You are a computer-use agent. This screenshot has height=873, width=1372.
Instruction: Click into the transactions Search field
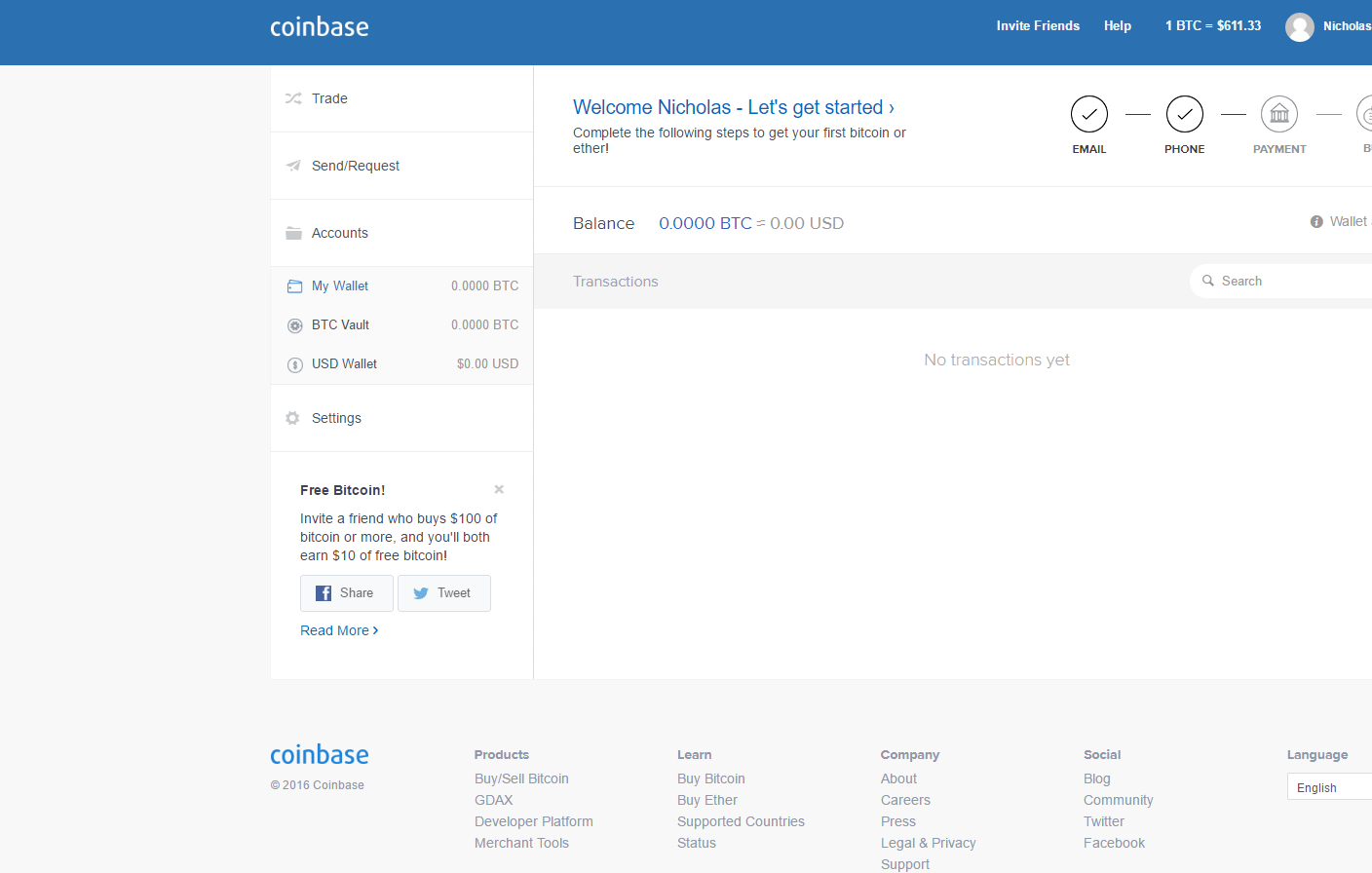pyautogui.click(x=1280, y=281)
